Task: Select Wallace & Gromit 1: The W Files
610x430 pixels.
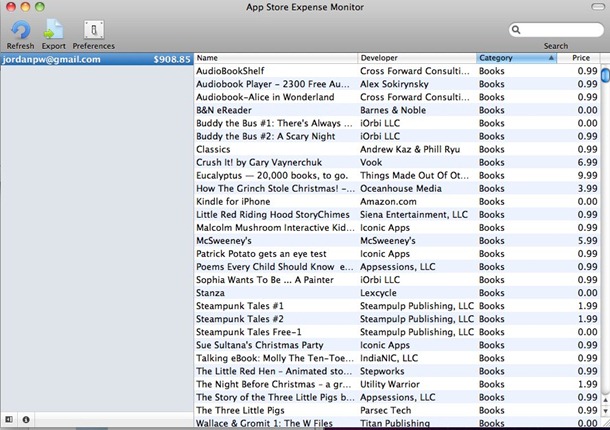Action: [x=397, y=423]
